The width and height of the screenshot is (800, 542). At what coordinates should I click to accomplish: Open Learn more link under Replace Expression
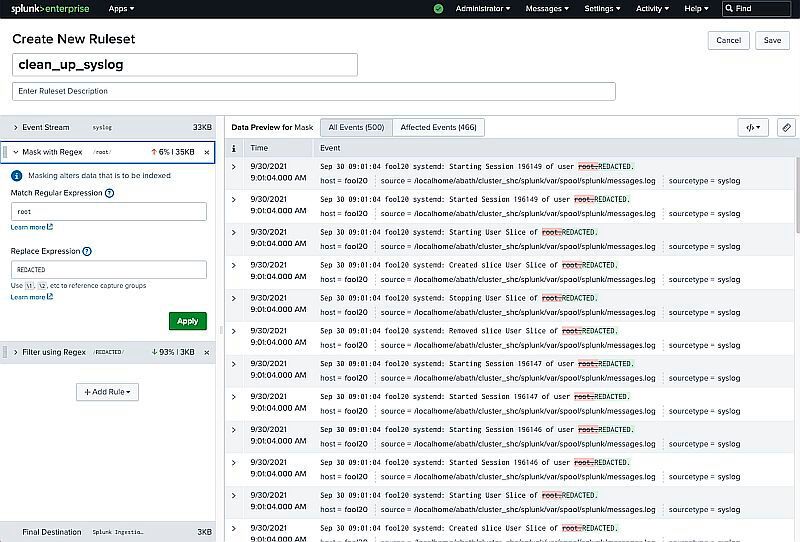pos(32,297)
